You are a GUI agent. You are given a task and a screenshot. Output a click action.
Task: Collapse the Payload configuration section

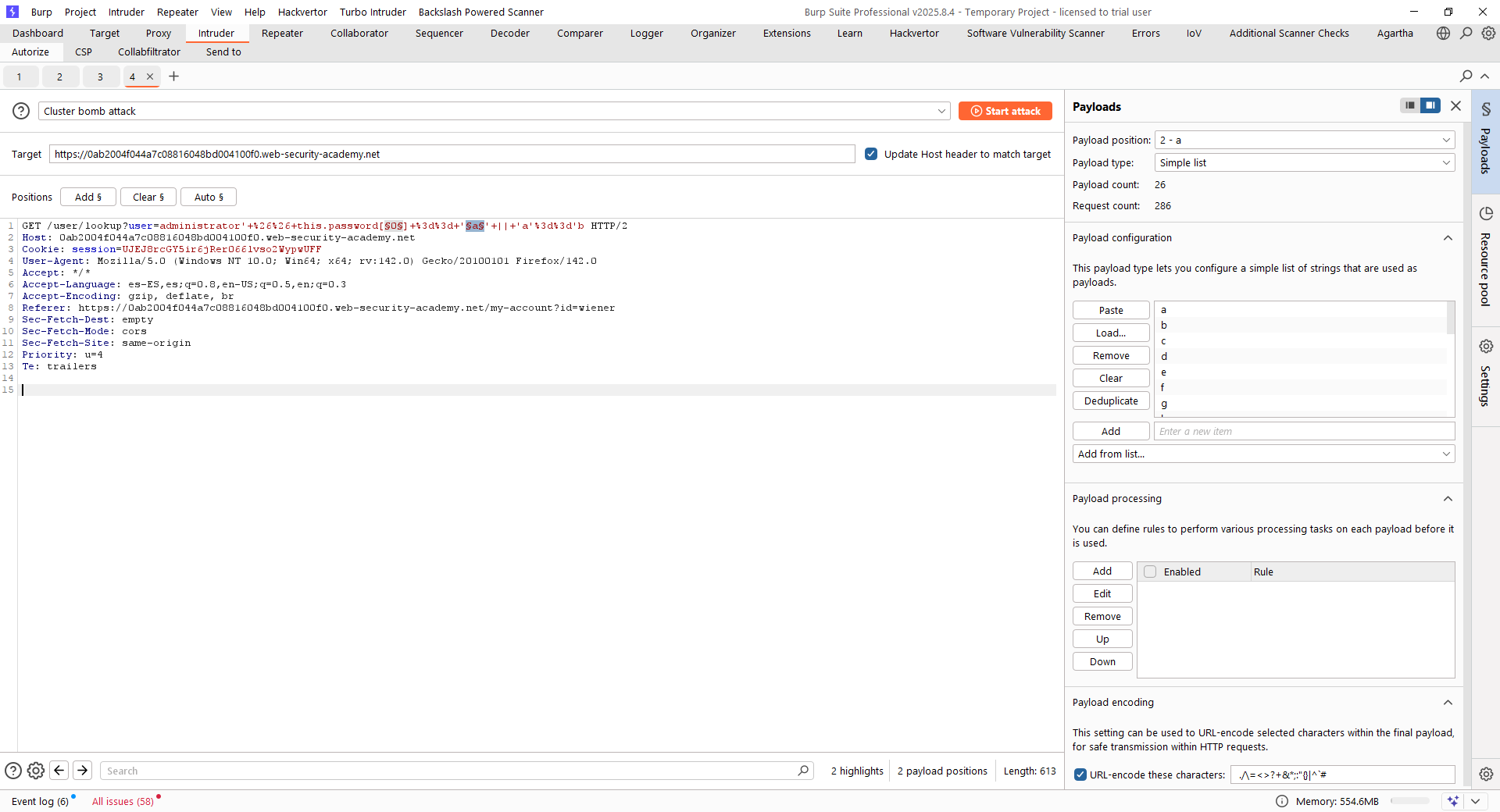click(1447, 238)
